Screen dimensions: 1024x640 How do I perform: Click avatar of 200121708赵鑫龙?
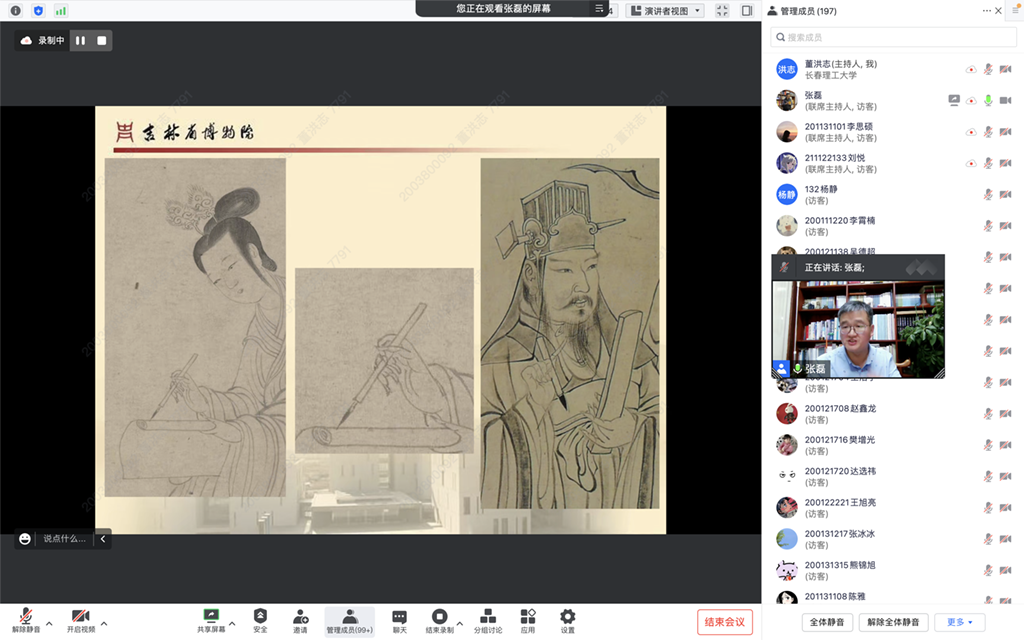click(x=786, y=414)
